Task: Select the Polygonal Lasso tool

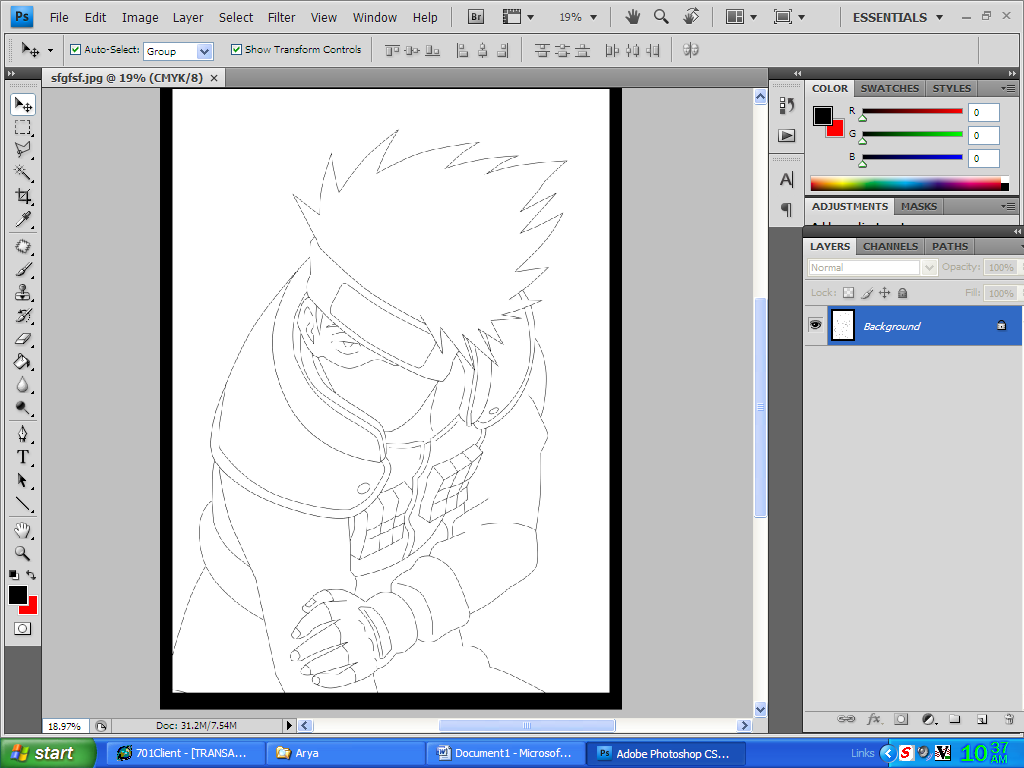Action: tap(23, 150)
